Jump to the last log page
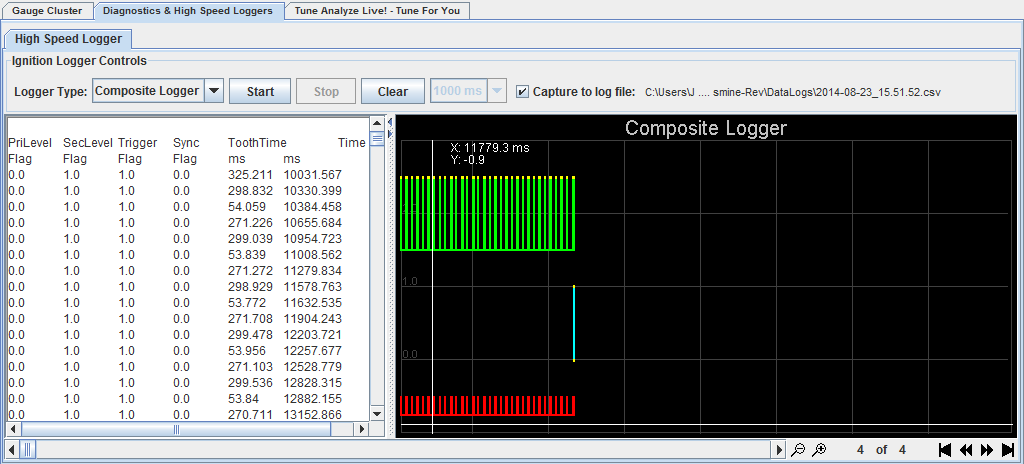The image size is (1024, 464). click(1008, 450)
